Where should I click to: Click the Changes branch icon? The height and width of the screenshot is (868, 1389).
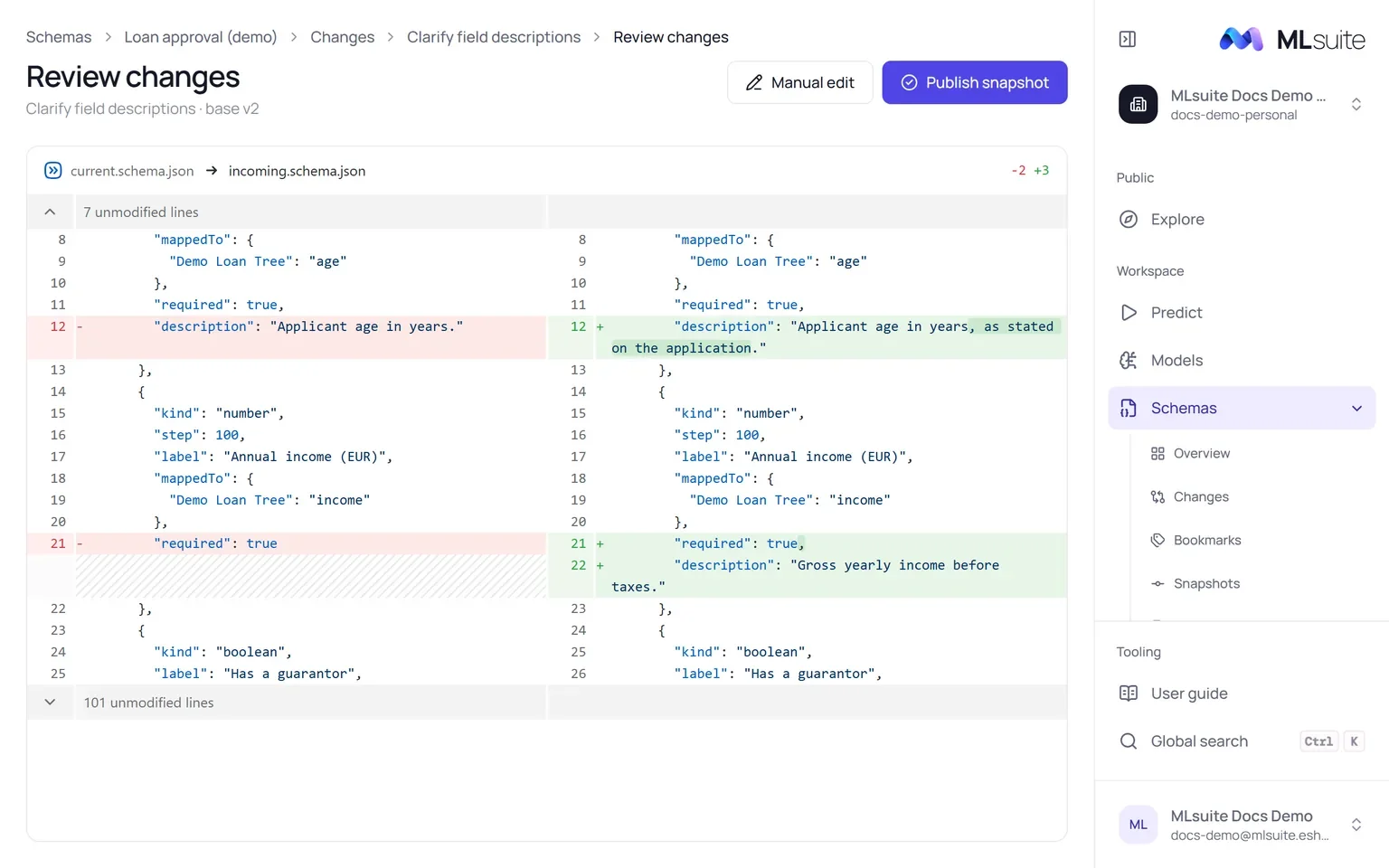(1157, 496)
